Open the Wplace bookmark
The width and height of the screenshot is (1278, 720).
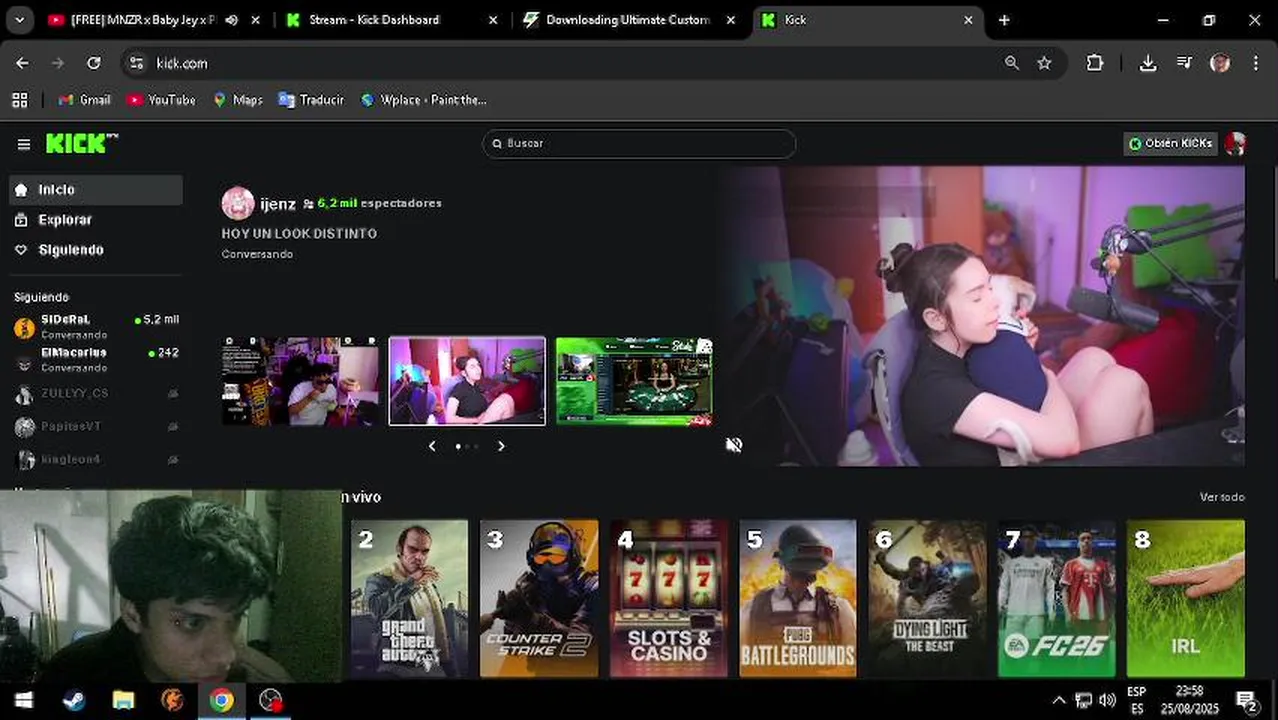pos(423,100)
